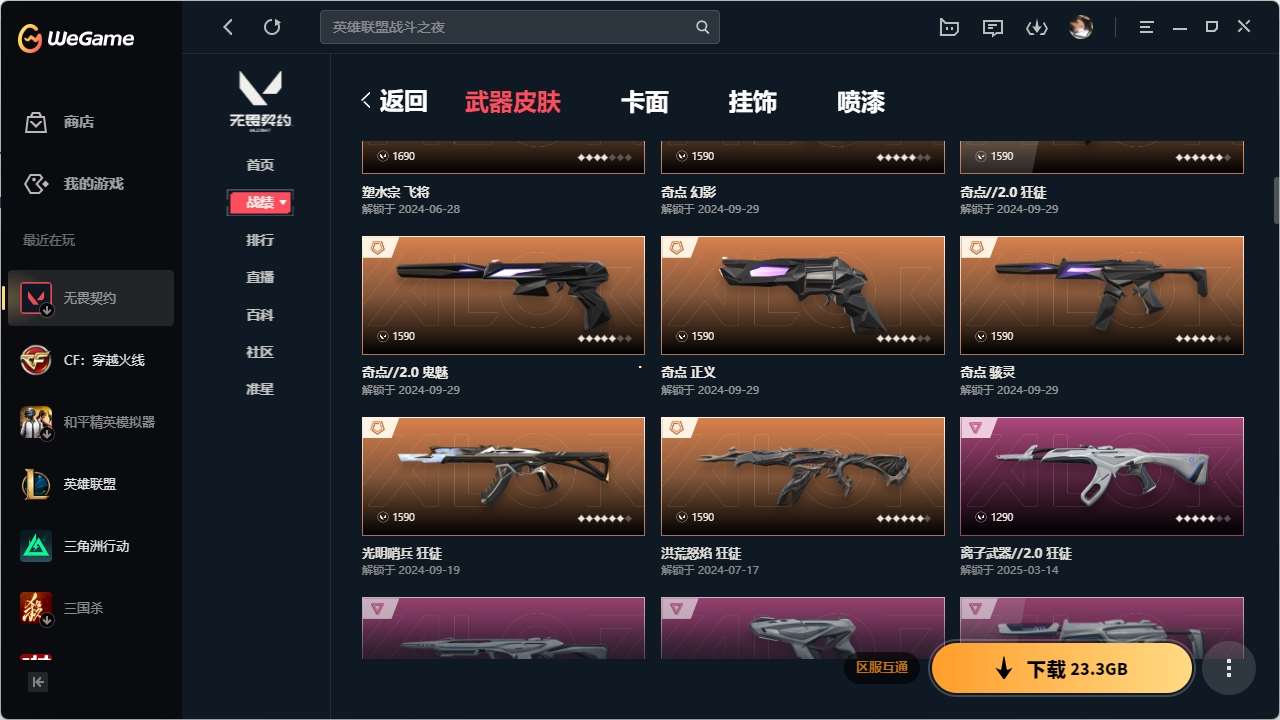This screenshot has height=720, width=1280.
Task: Go back using the 返回 chevron
Action: (x=394, y=101)
